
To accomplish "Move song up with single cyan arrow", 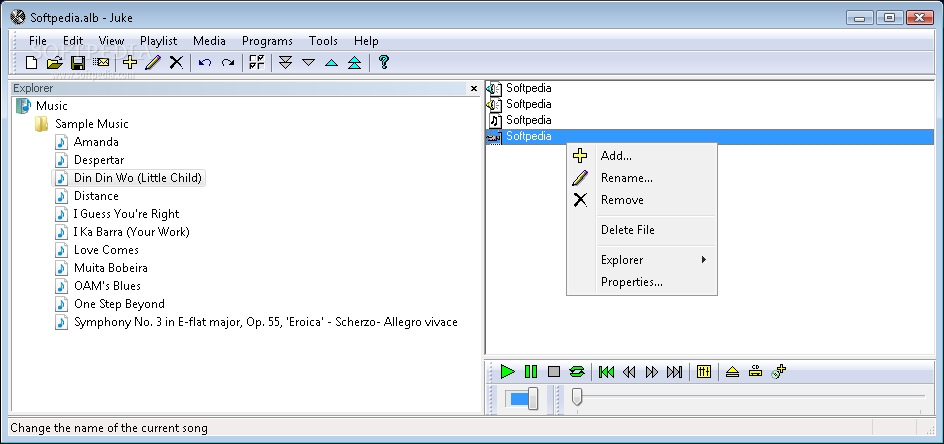I will click(x=331, y=62).
